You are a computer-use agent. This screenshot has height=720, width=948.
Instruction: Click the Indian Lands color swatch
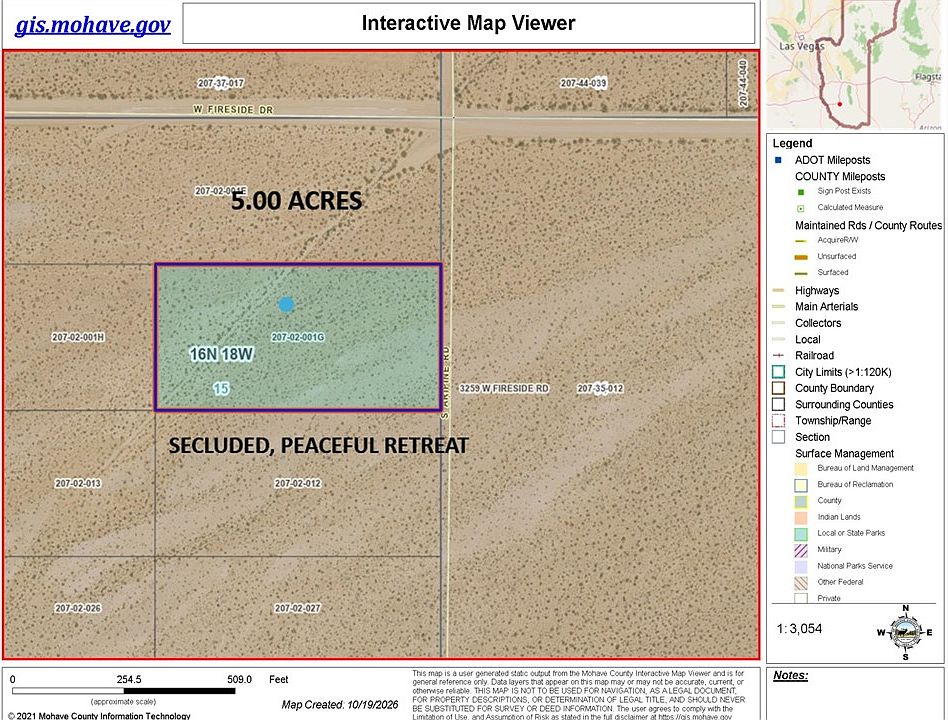click(801, 517)
